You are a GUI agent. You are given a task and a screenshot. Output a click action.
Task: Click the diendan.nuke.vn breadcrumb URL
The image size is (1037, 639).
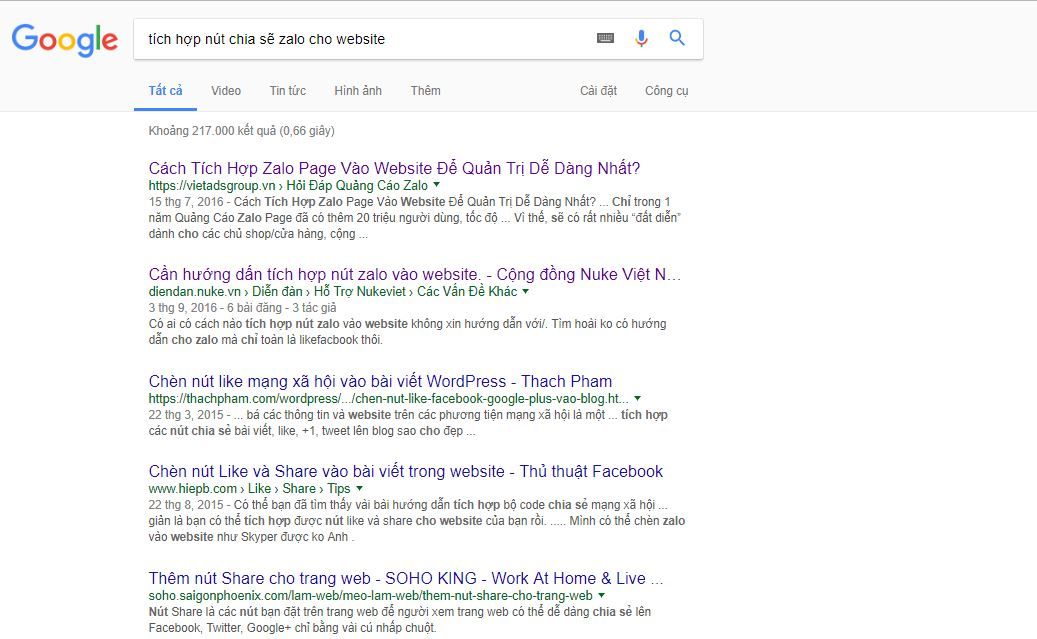pyautogui.click(x=333, y=291)
